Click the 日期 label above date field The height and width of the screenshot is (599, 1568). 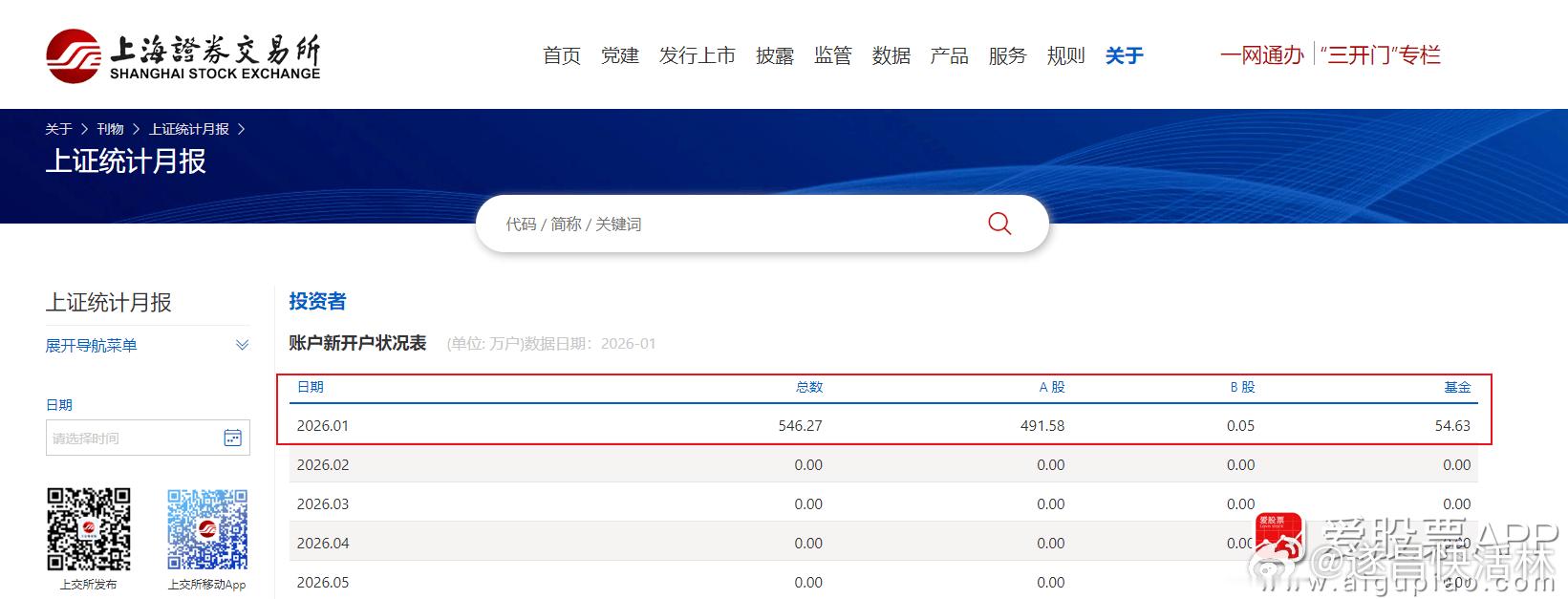tap(59, 404)
